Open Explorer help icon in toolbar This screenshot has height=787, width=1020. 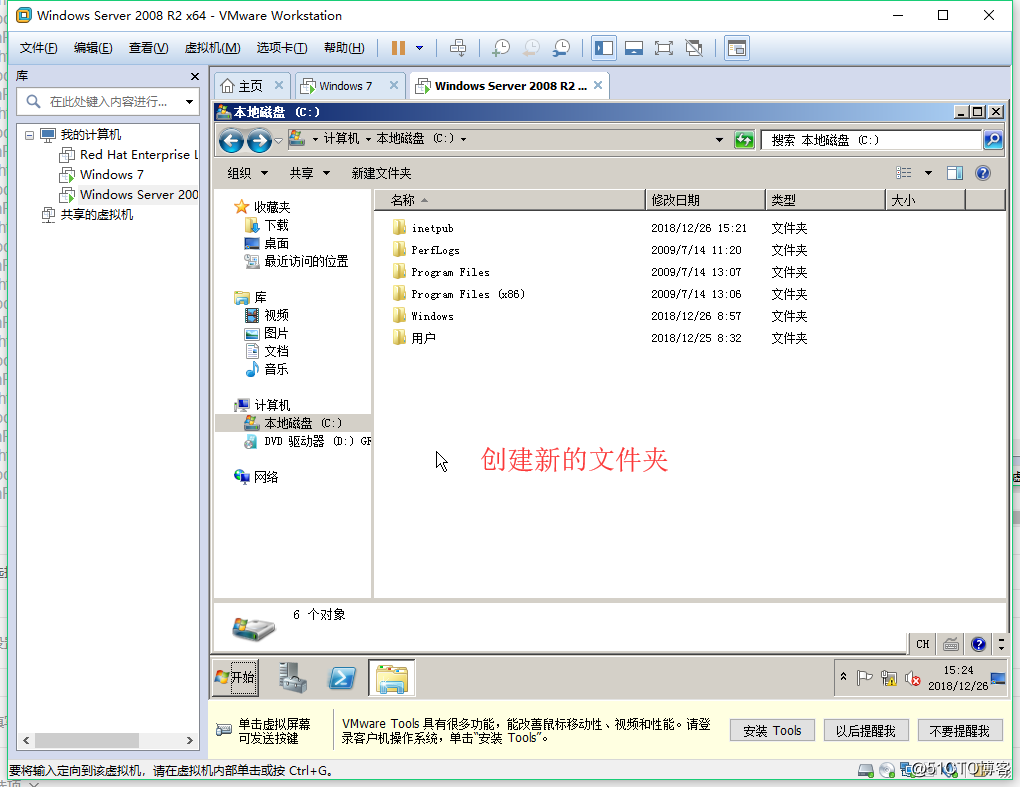[983, 172]
